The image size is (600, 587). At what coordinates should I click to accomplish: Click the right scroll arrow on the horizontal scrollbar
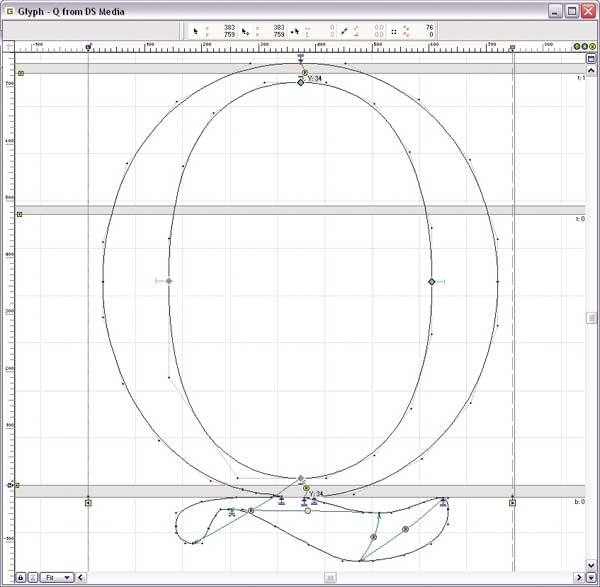tap(579, 577)
